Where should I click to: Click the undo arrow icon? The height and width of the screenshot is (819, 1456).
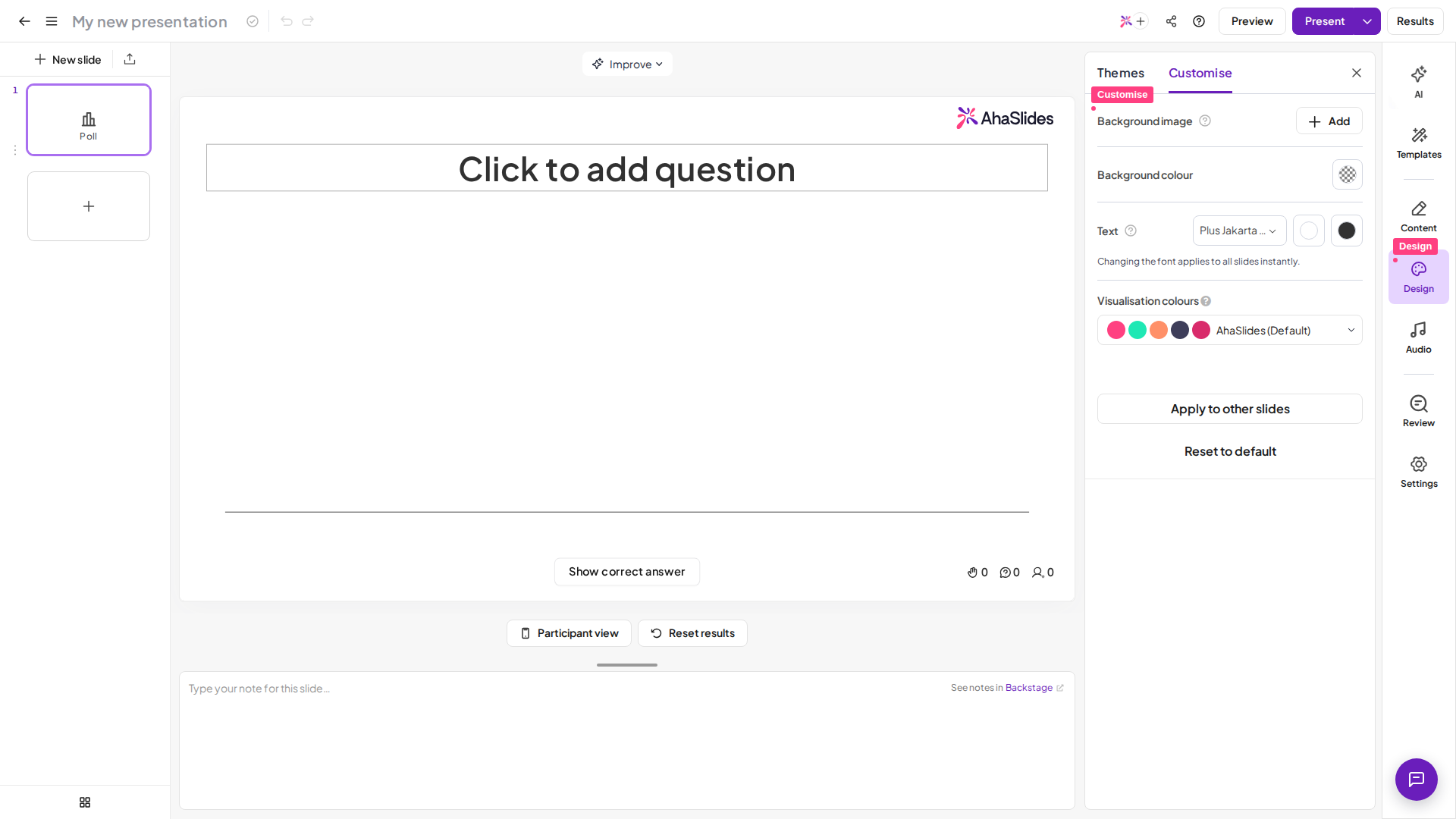click(x=287, y=21)
